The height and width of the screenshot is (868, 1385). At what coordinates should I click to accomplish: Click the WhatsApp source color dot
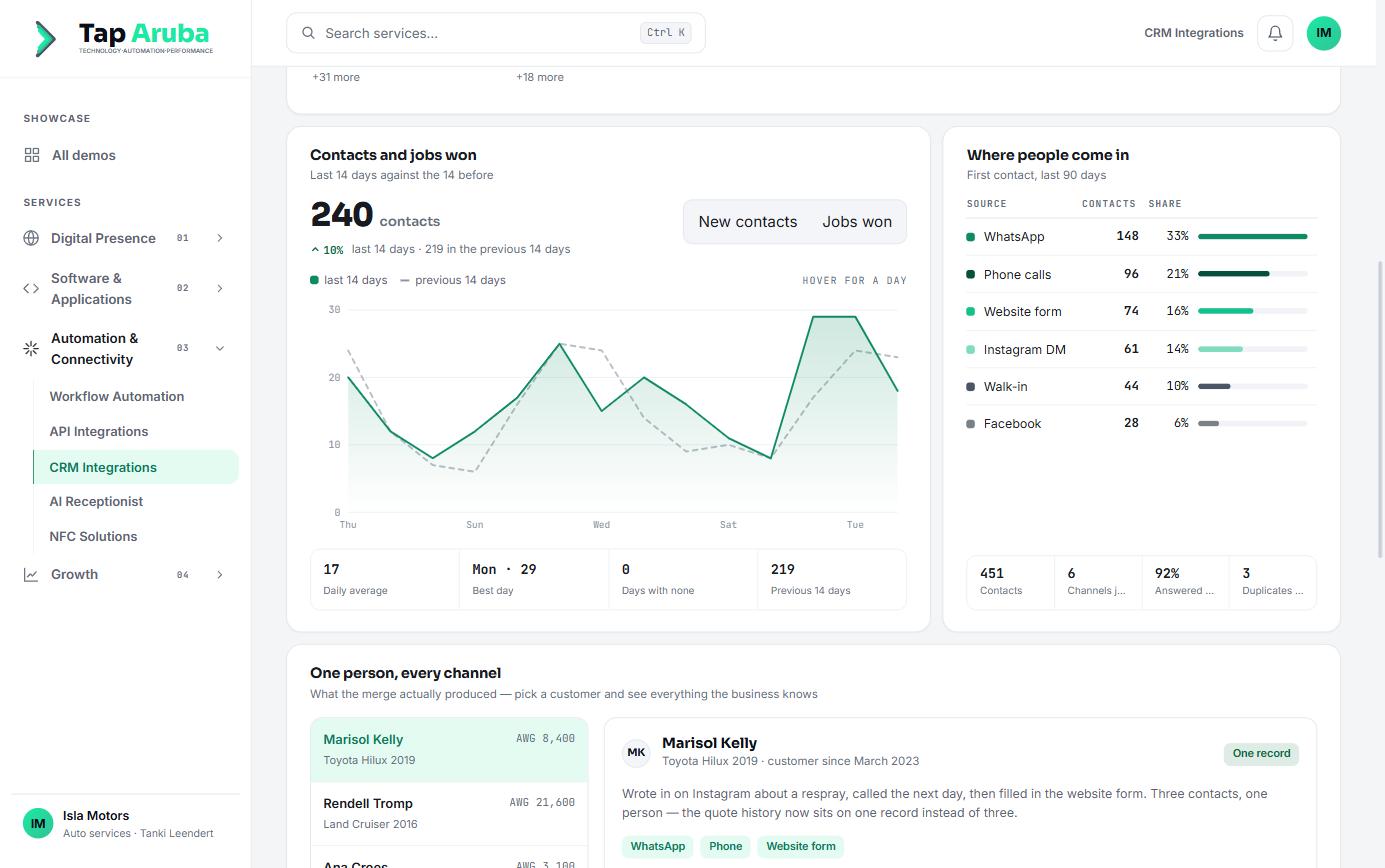pos(970,237)
